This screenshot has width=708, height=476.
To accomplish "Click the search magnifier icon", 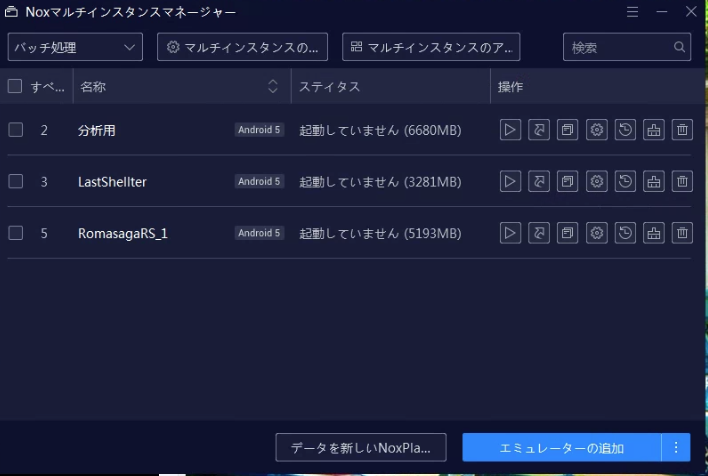I will pos(679,47).
